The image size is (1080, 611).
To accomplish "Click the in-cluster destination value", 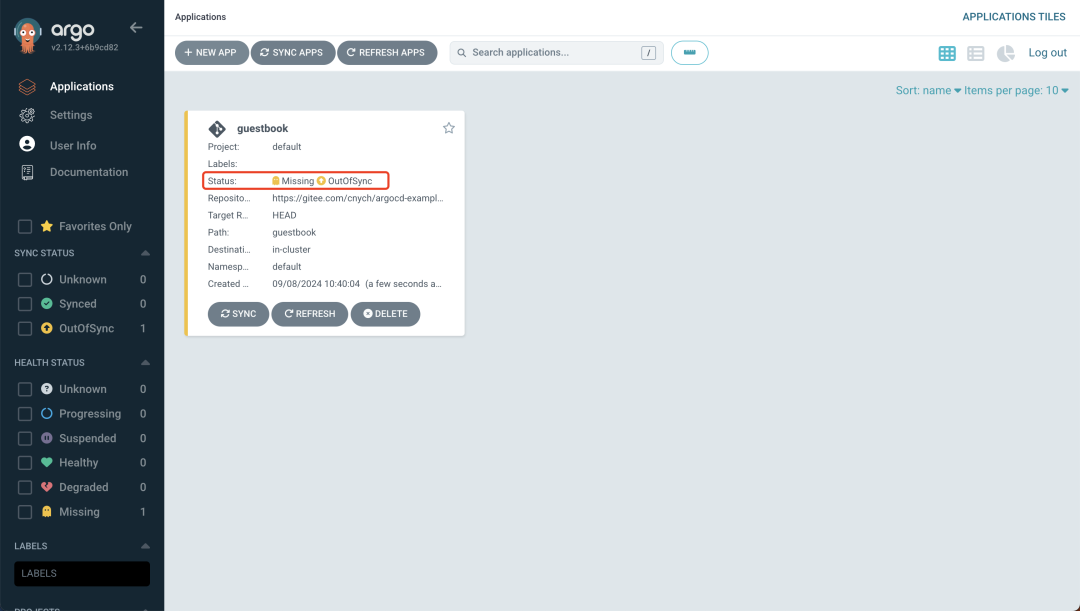I will [291, 249].
